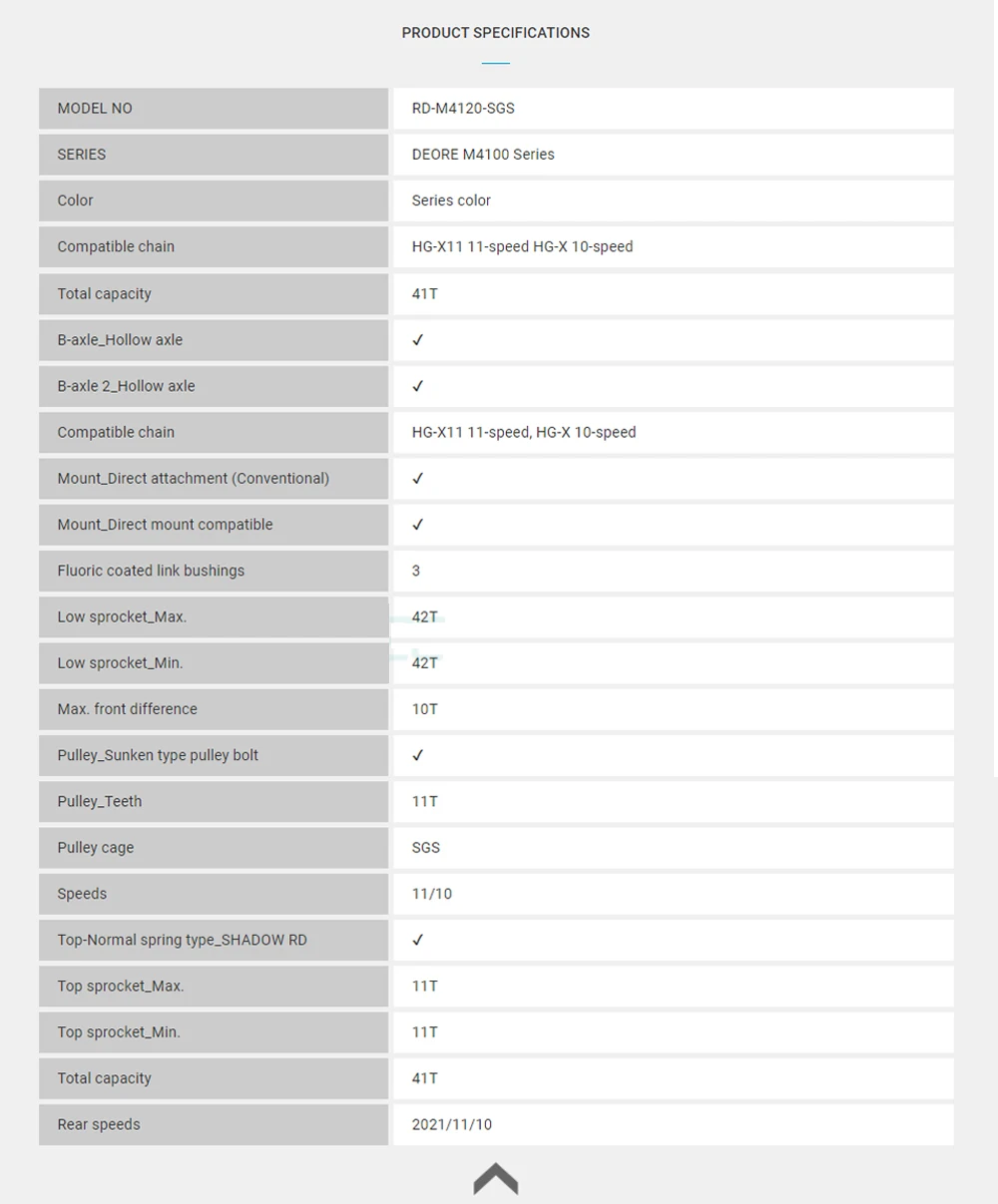The width and height of the screenshot is (998, 1204).
Task: Click the Fluoric coated link bushings label
Action: [151, 571]
